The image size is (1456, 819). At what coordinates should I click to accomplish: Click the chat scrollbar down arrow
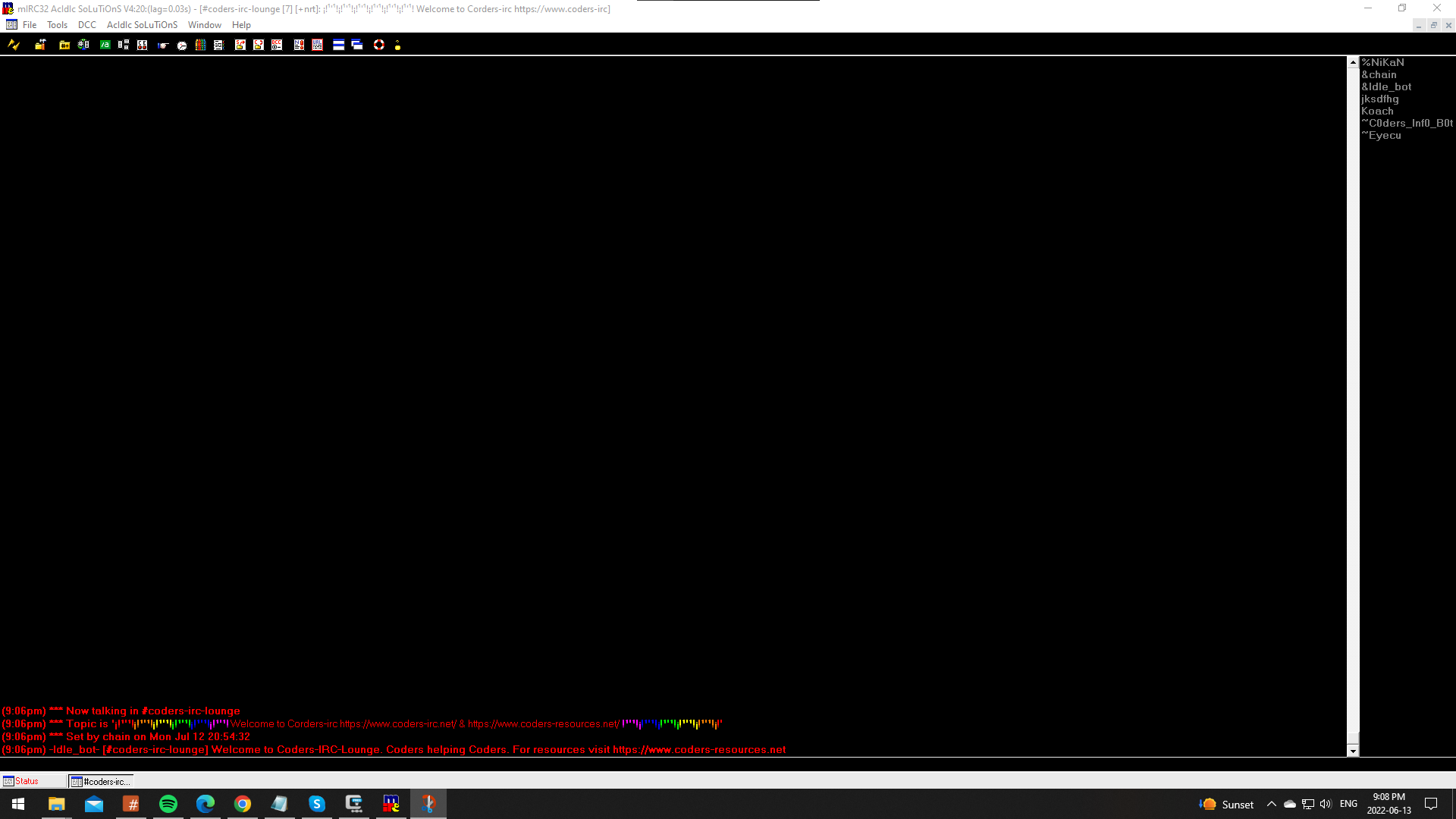pyautogui.click(x=1353, y=751)
